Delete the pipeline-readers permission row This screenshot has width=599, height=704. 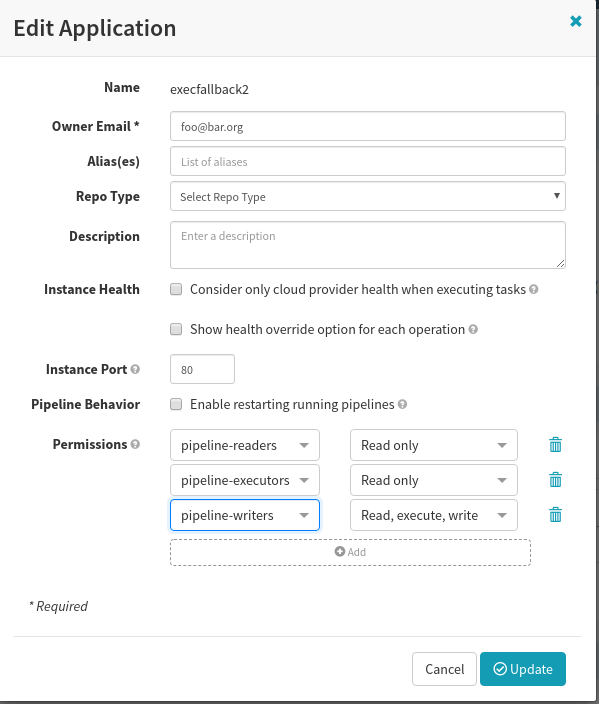(555, 445)
